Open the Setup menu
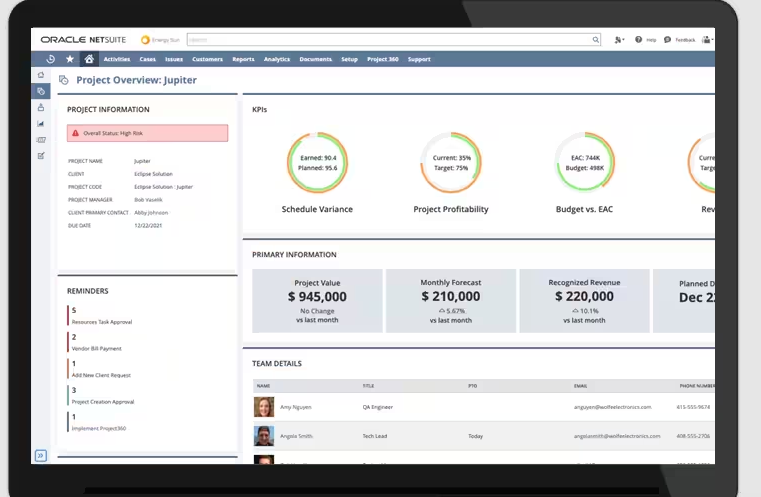 coord(349,59)
